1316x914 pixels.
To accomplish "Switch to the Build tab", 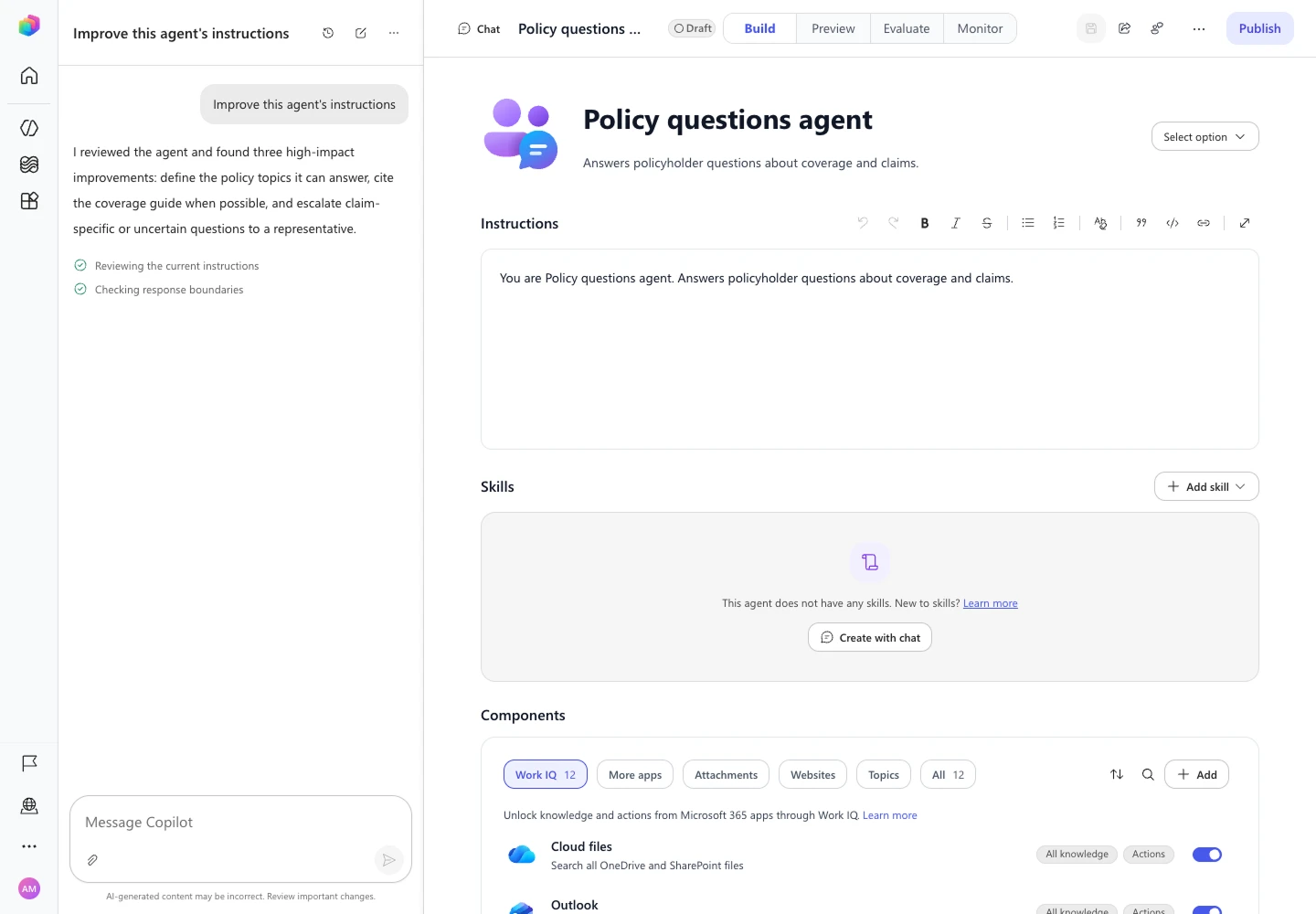I will pos(759,28).
